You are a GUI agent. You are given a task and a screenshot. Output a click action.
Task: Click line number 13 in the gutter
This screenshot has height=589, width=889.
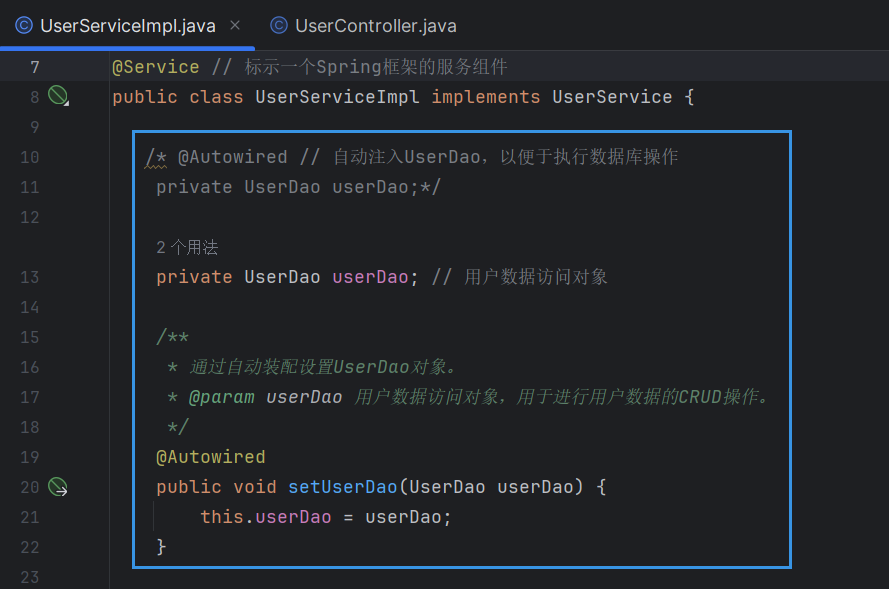[x=29, y=277]
